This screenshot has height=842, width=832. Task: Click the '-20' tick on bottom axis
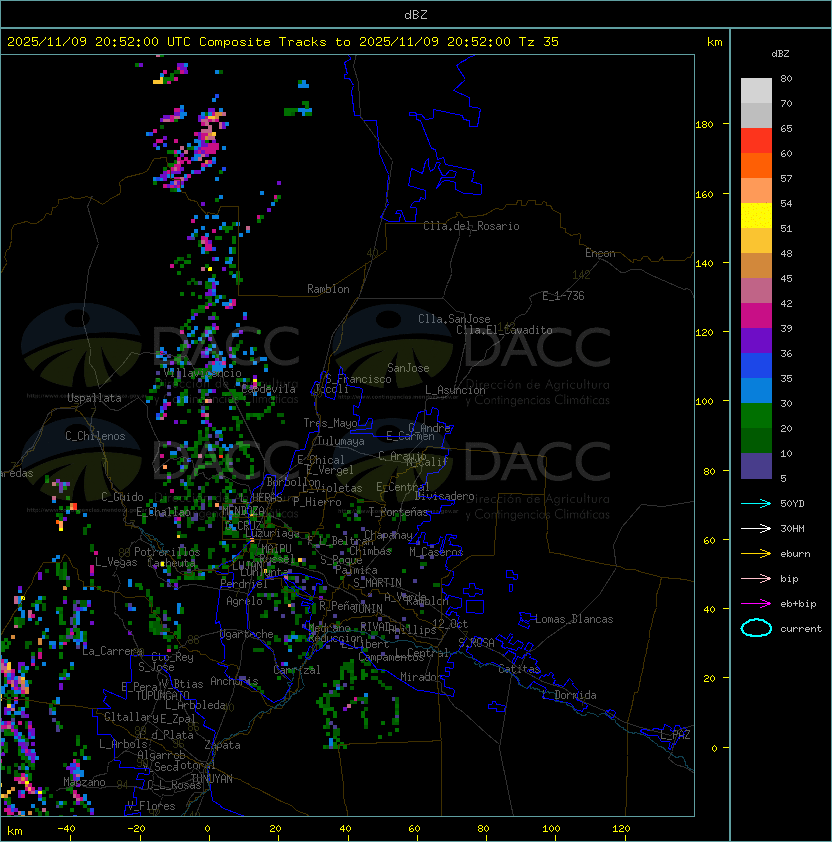pyautogui.click(x=136, y=829)
